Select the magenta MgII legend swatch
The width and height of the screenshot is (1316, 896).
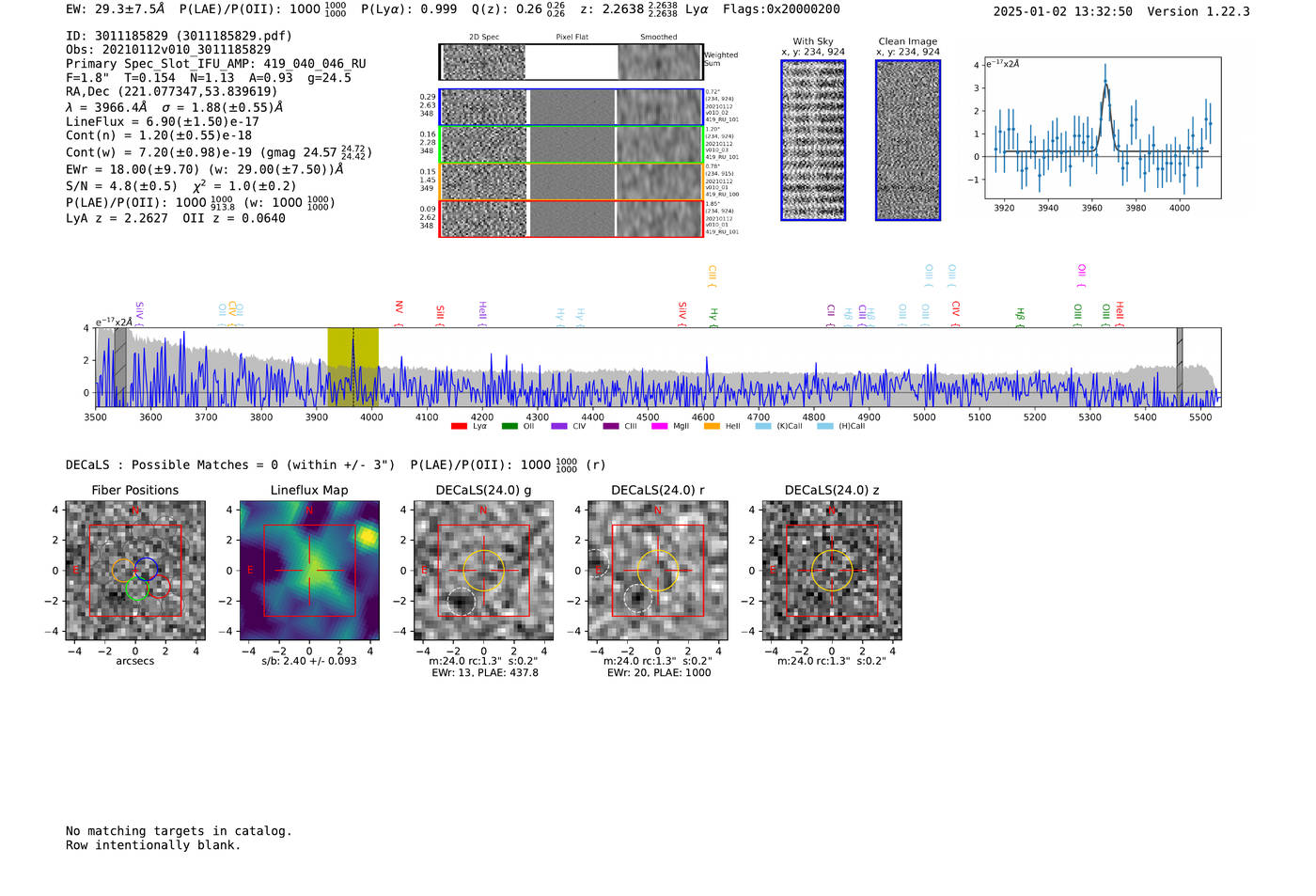pyautogui.click(x=661, y=426)
